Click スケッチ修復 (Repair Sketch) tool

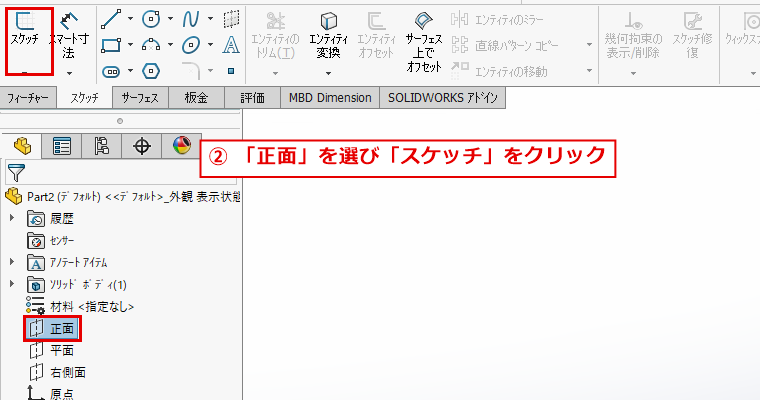click(692, 35)
